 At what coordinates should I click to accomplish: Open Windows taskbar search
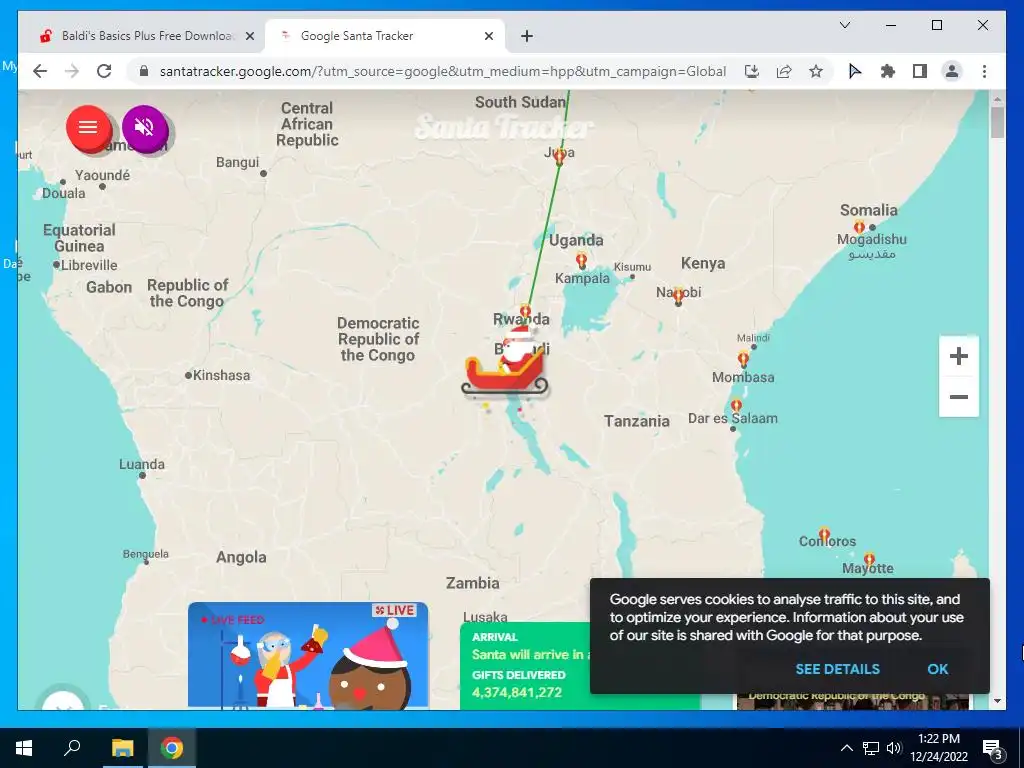(x=72, y=748)
